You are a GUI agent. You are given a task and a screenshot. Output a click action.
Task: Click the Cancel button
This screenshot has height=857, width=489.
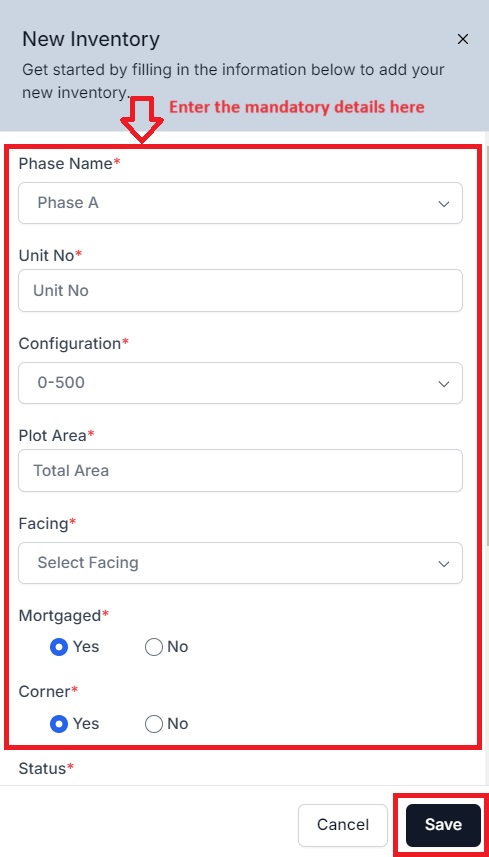pos(343,825)
